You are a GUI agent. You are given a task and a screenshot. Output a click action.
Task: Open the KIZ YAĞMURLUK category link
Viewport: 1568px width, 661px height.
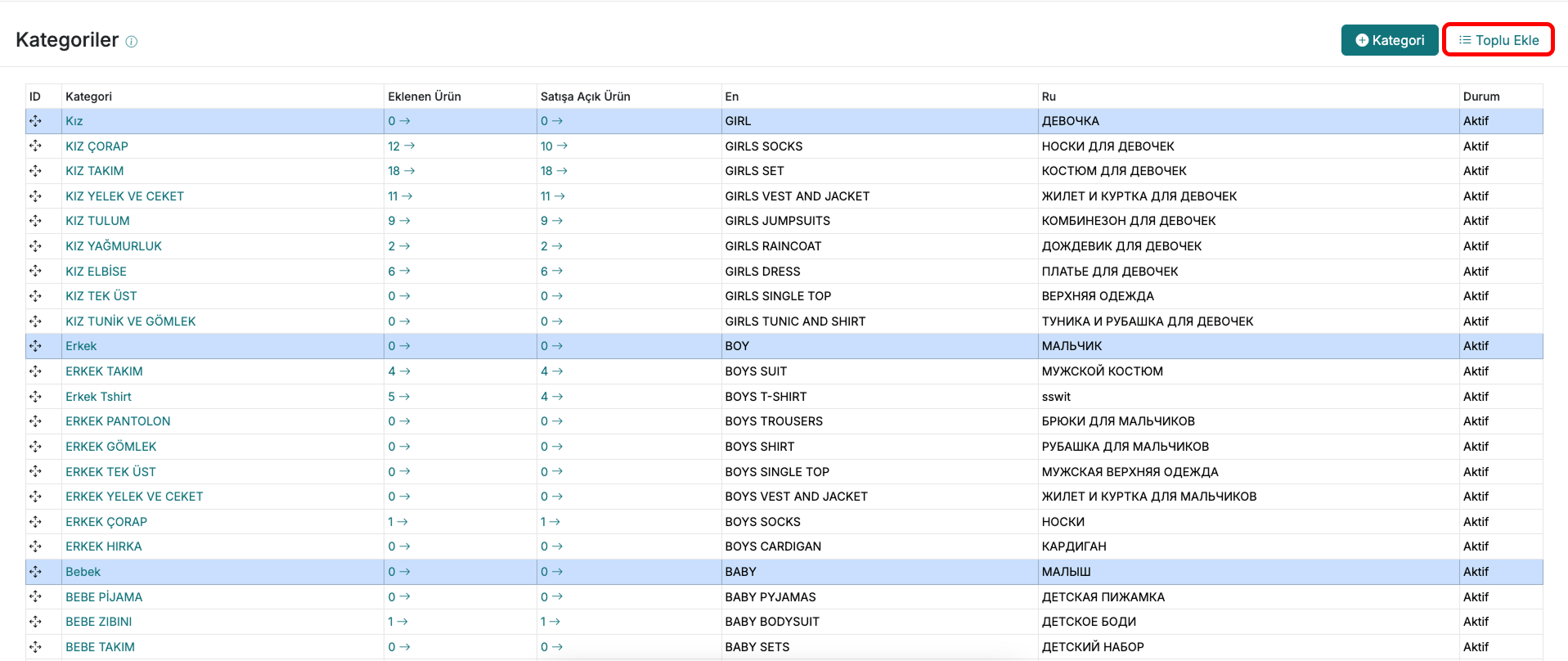(x=114, y=246)
